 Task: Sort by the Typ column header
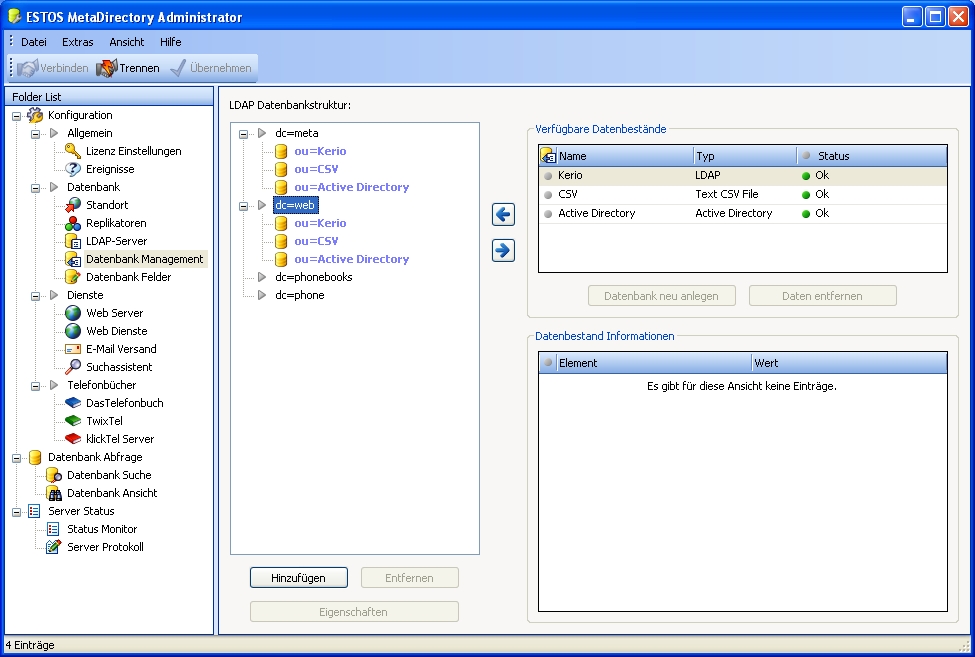(x=744, y=156)
